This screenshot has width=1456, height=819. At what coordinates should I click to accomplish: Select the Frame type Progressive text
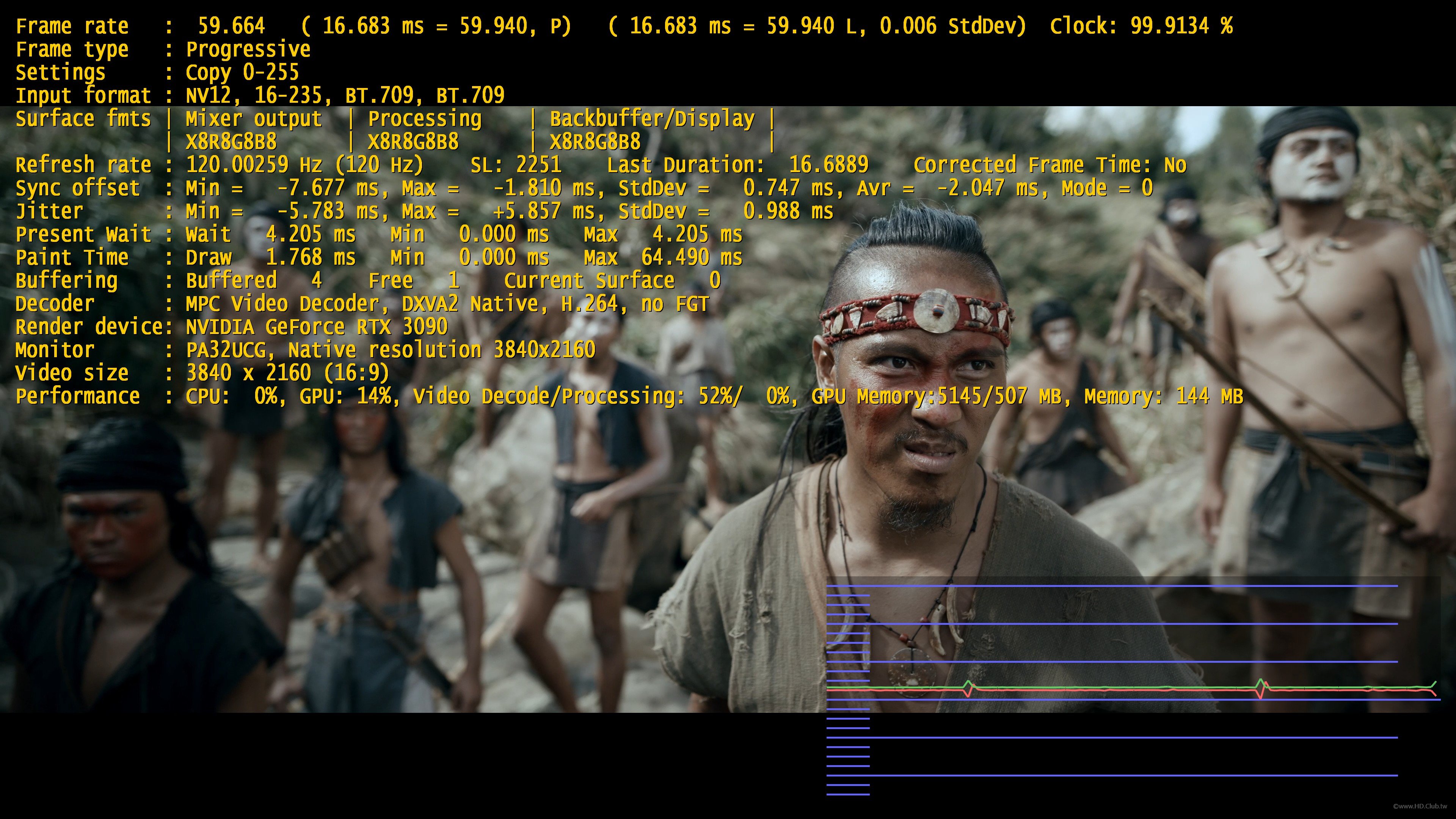click(x=248, y=50)
